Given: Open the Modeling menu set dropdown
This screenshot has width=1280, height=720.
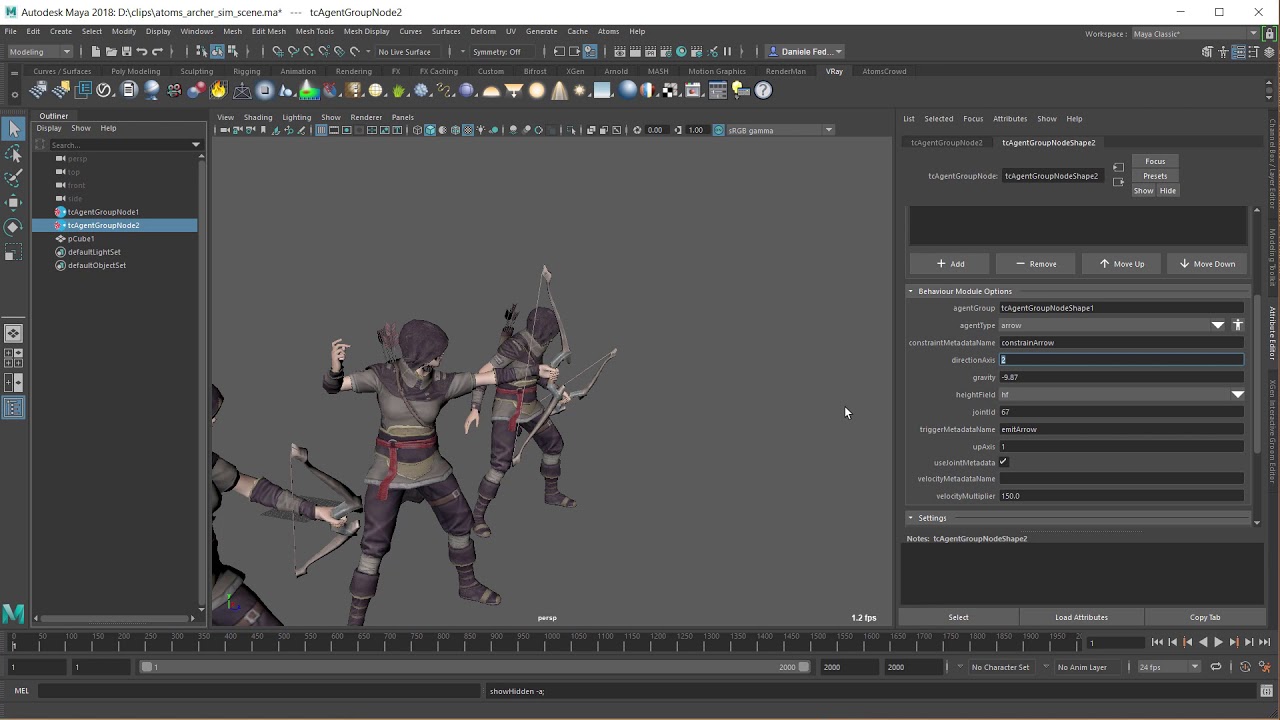Looking at the screenshot, I should tap(40, 52).
